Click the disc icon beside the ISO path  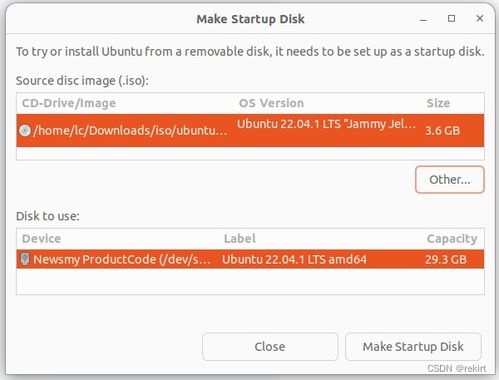25,130
